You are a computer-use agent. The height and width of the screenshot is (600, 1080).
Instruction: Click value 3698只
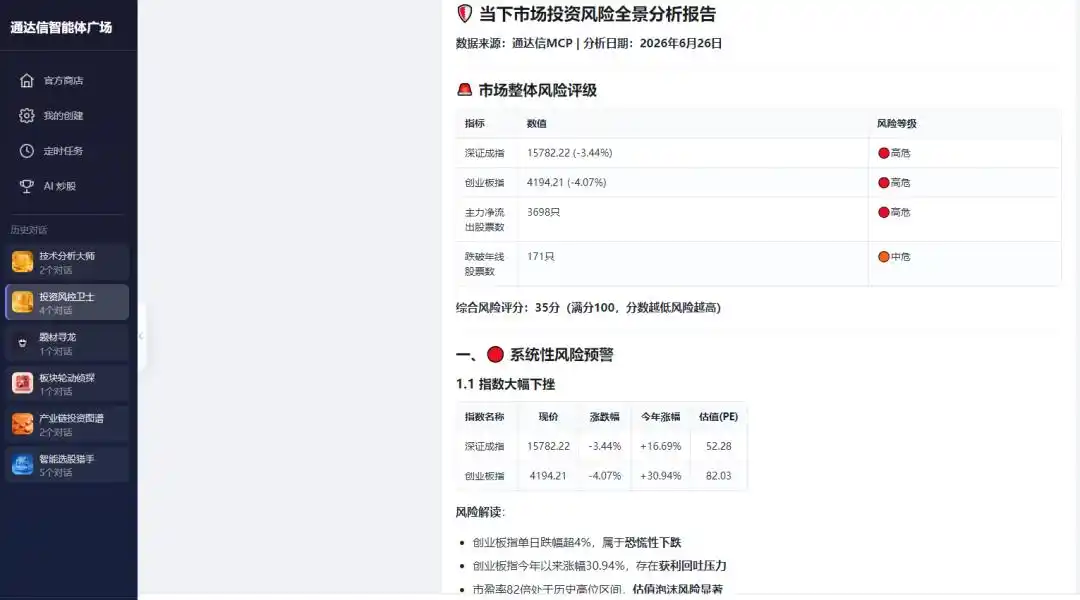click(543, 212)
